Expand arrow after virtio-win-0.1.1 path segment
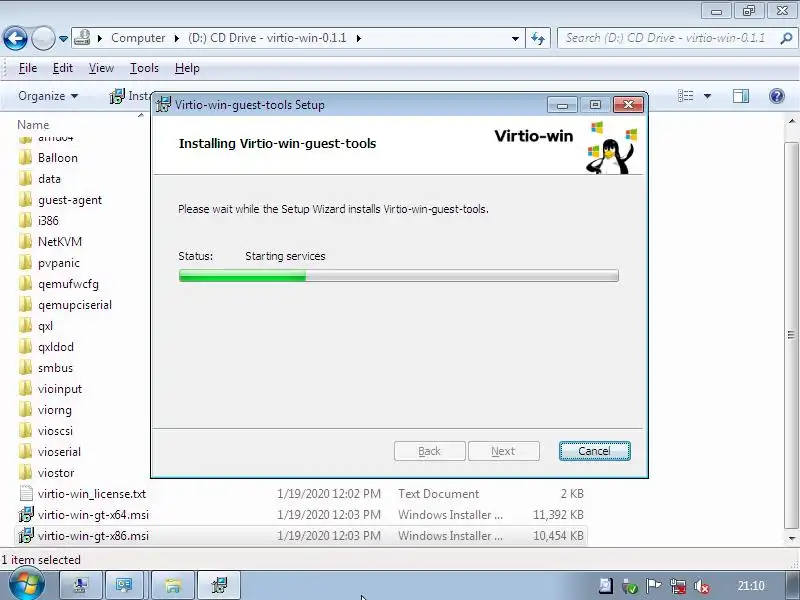 click(x=359, y=38)
